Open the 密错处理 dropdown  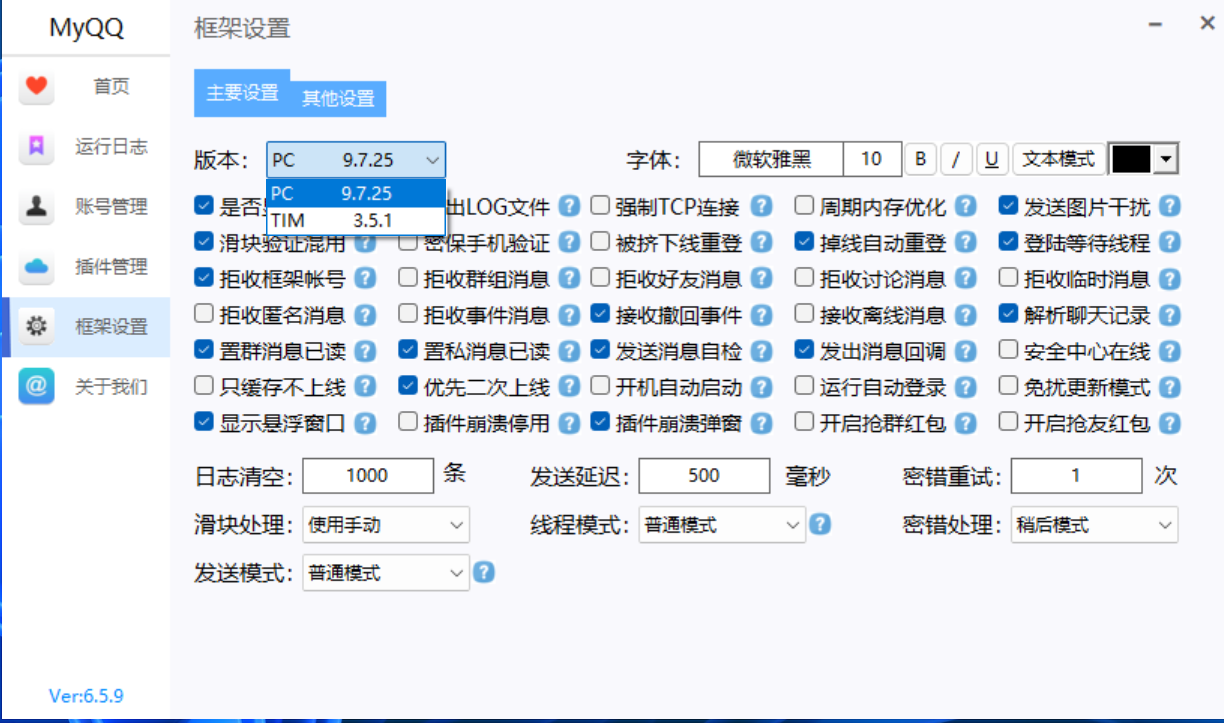pos(1093,525)
